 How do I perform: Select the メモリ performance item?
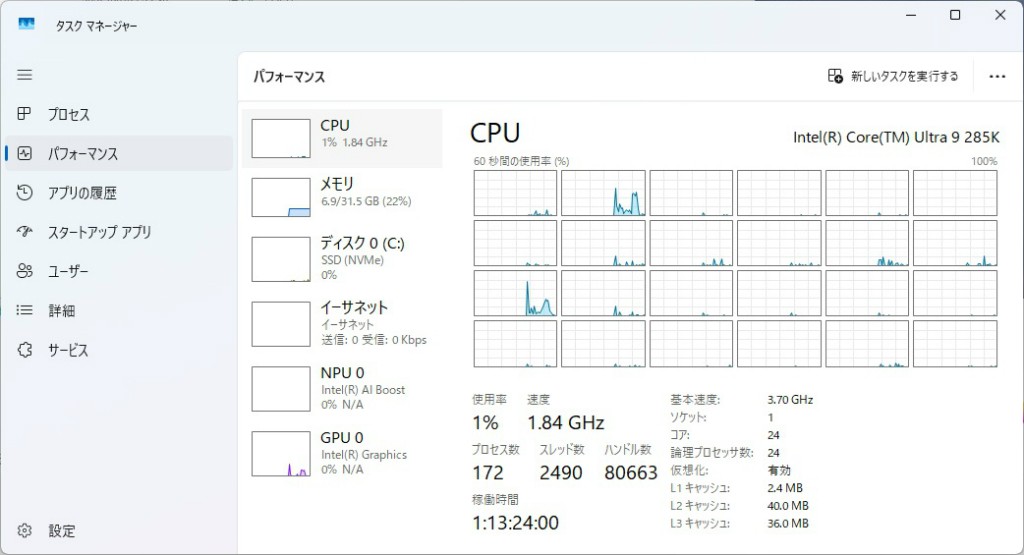342,197
